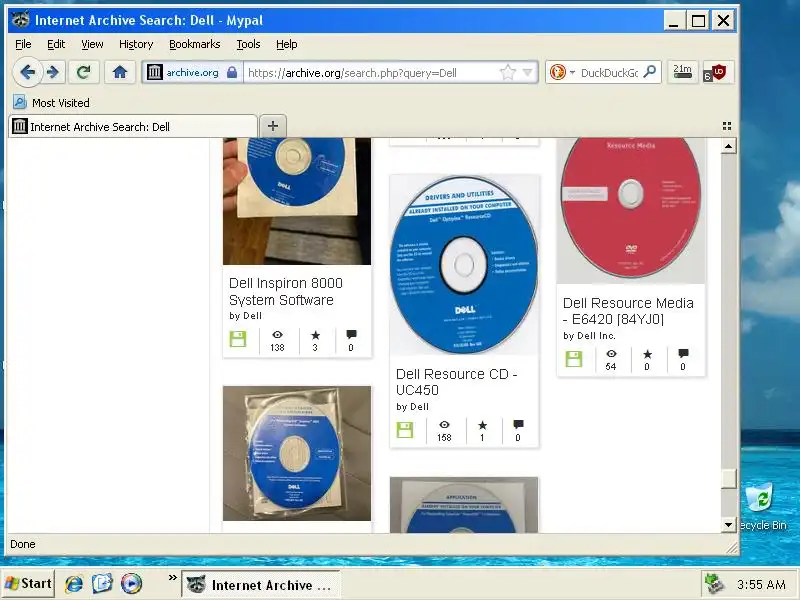
Task: Go back with the browser back arrow
Action: point(27,72)
